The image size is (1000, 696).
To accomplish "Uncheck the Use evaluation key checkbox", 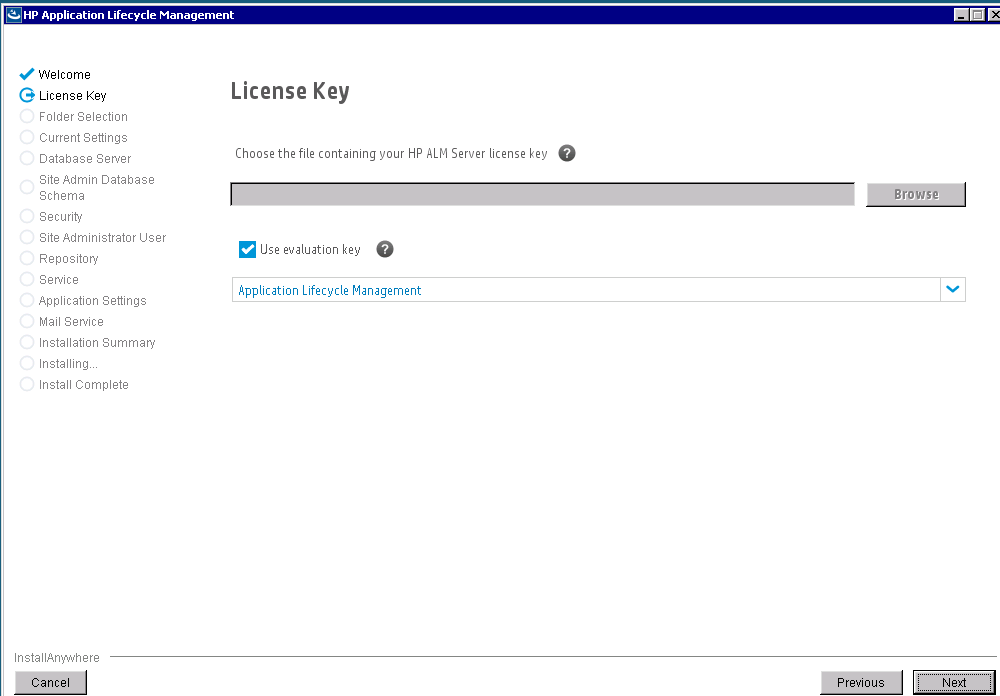I will coord(247,249).
